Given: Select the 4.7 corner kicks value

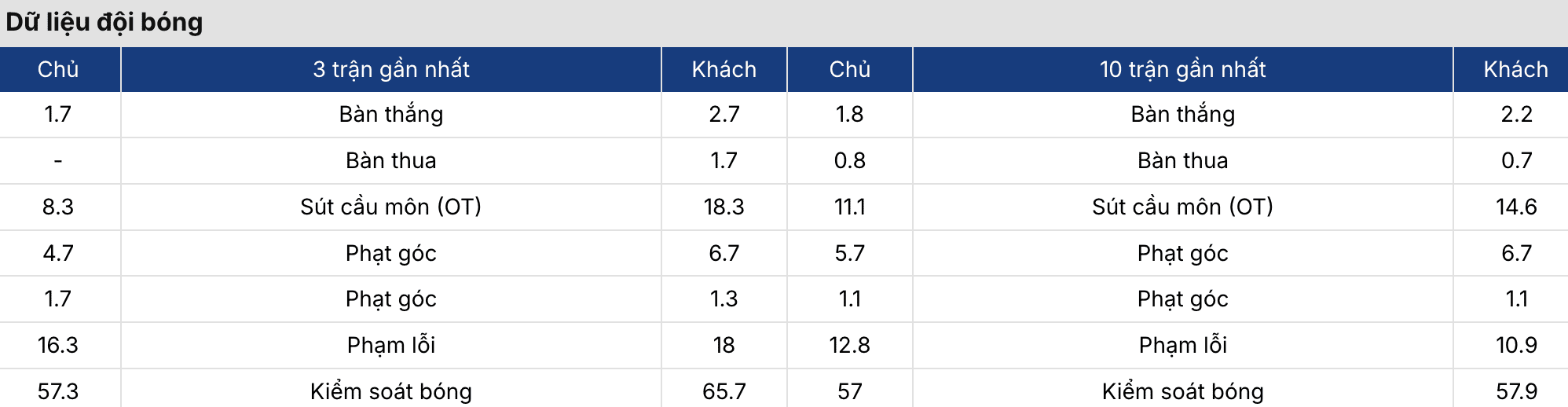Looking at the screenshot, I should [x=58, y=253].
